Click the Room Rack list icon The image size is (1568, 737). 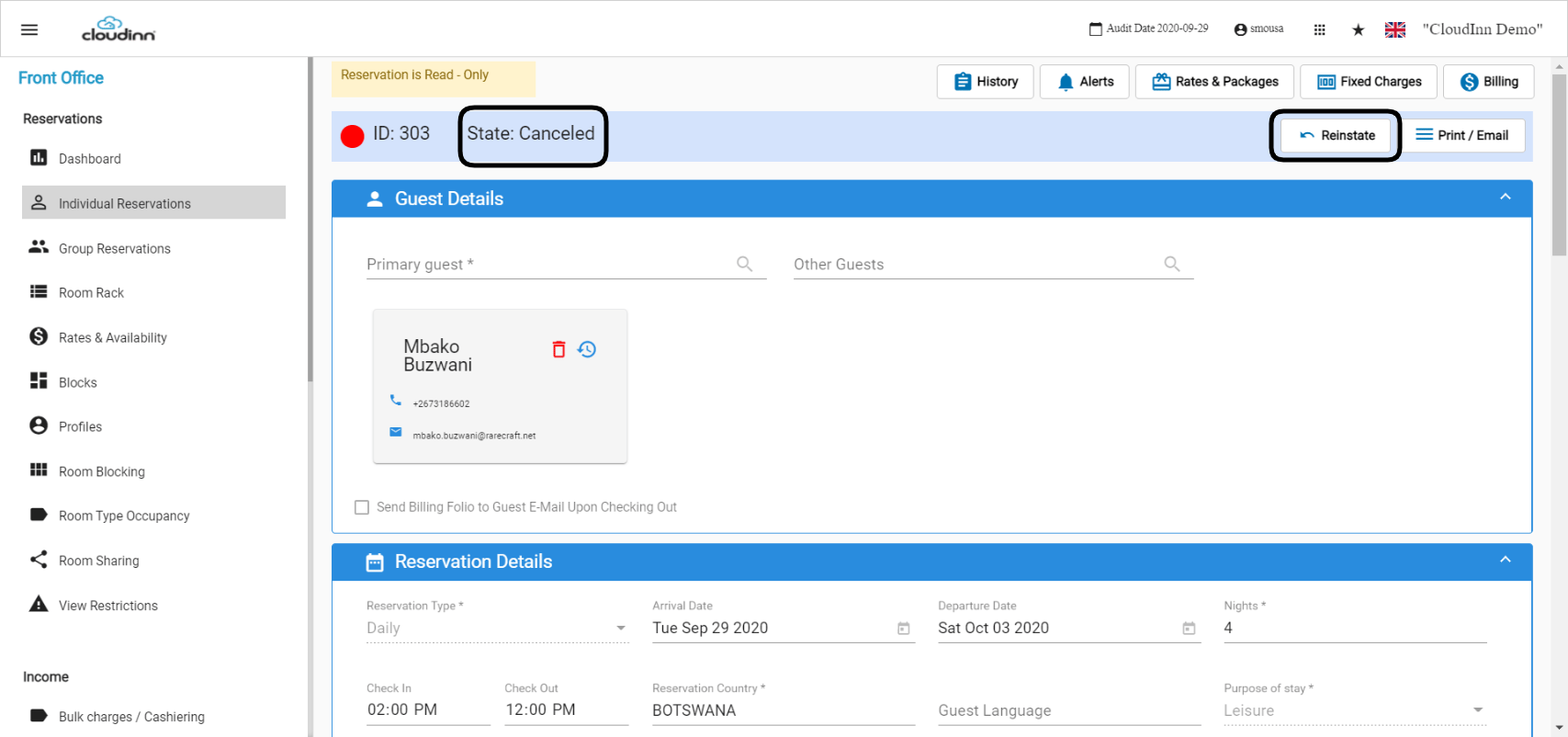[x=39, y=291]
